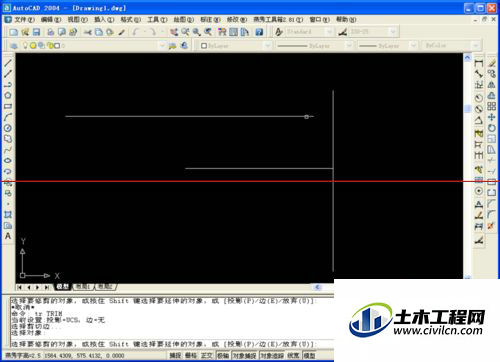Click the Cut scissors icon
This screenshot has width=500, height=362.
[88, 32]
